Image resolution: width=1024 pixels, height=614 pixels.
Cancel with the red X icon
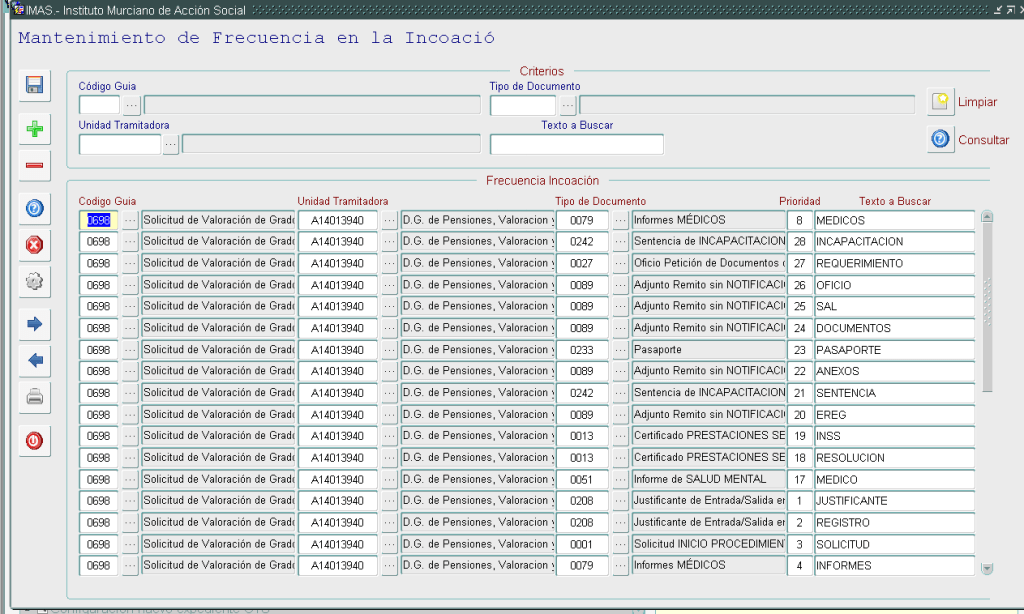click(34, 244)
